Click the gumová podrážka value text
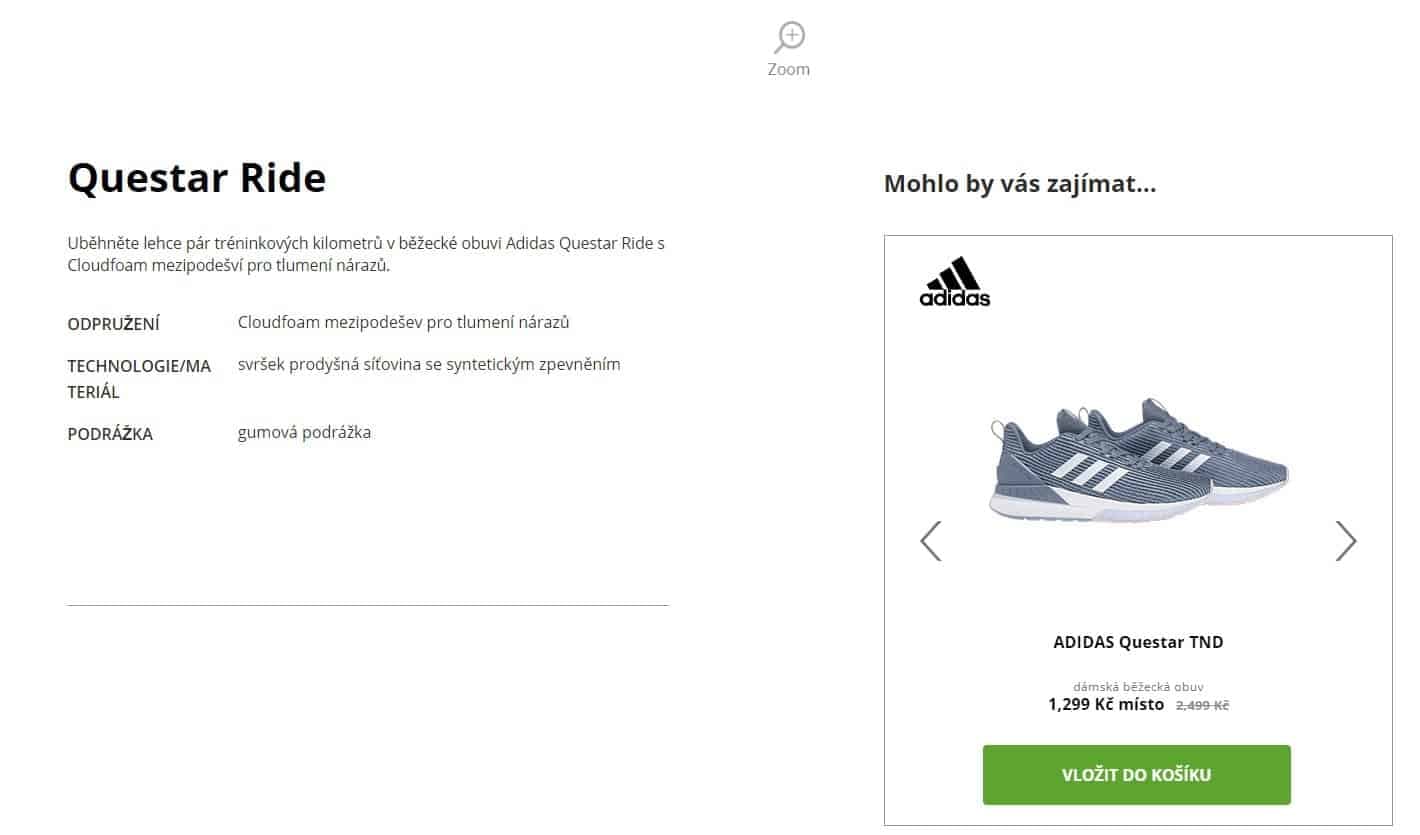Viewport: 1420px width, 835px height. [x=304, y=432]
